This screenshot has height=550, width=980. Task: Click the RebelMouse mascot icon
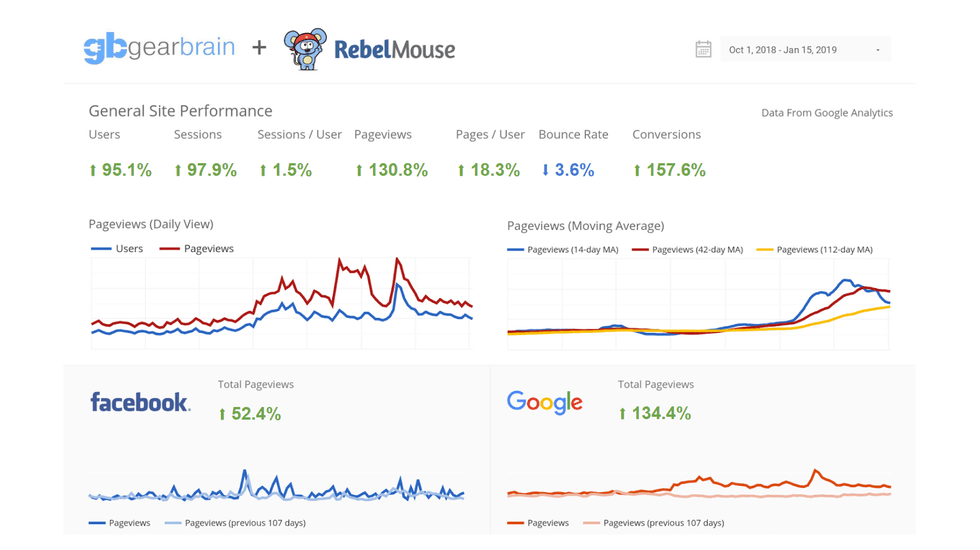tap(304, 49)
